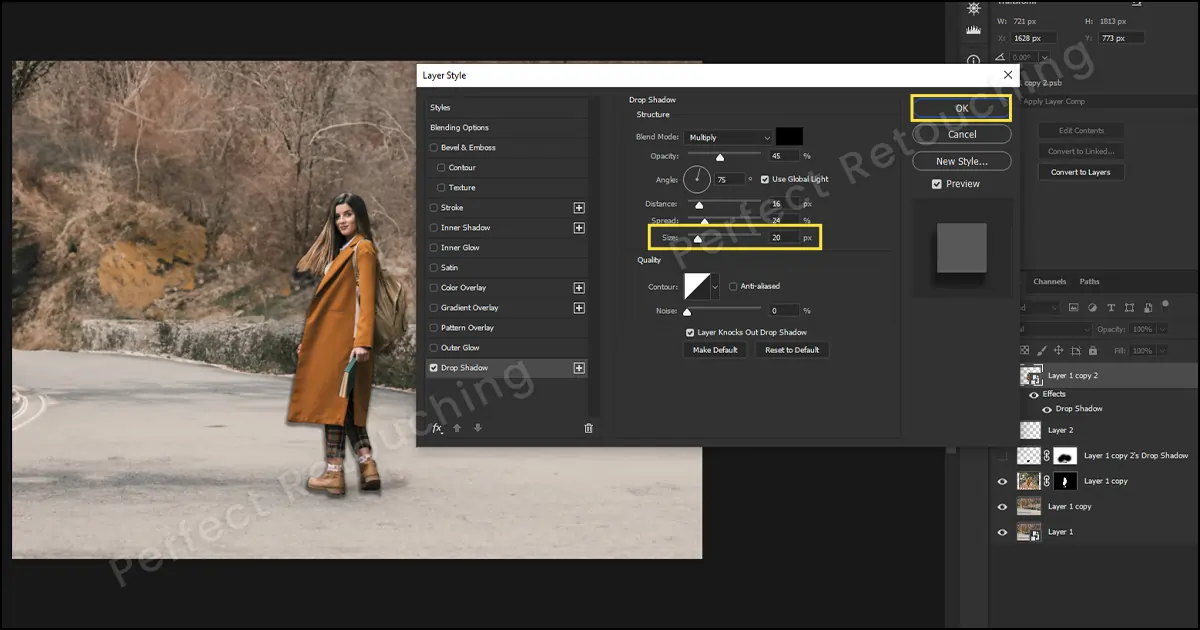Open the Blend Mode dropdown set to Multiply
Image resolution: width=1200 pixels, height=630 pixels.
pyautogui.click(x=727, y=137)
